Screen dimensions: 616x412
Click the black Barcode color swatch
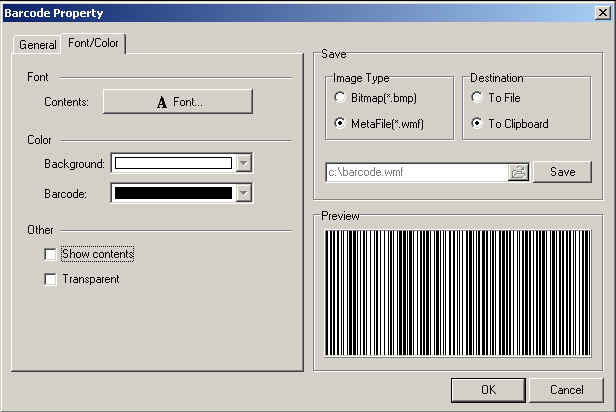pyautogui.click(x=173, y=194)
